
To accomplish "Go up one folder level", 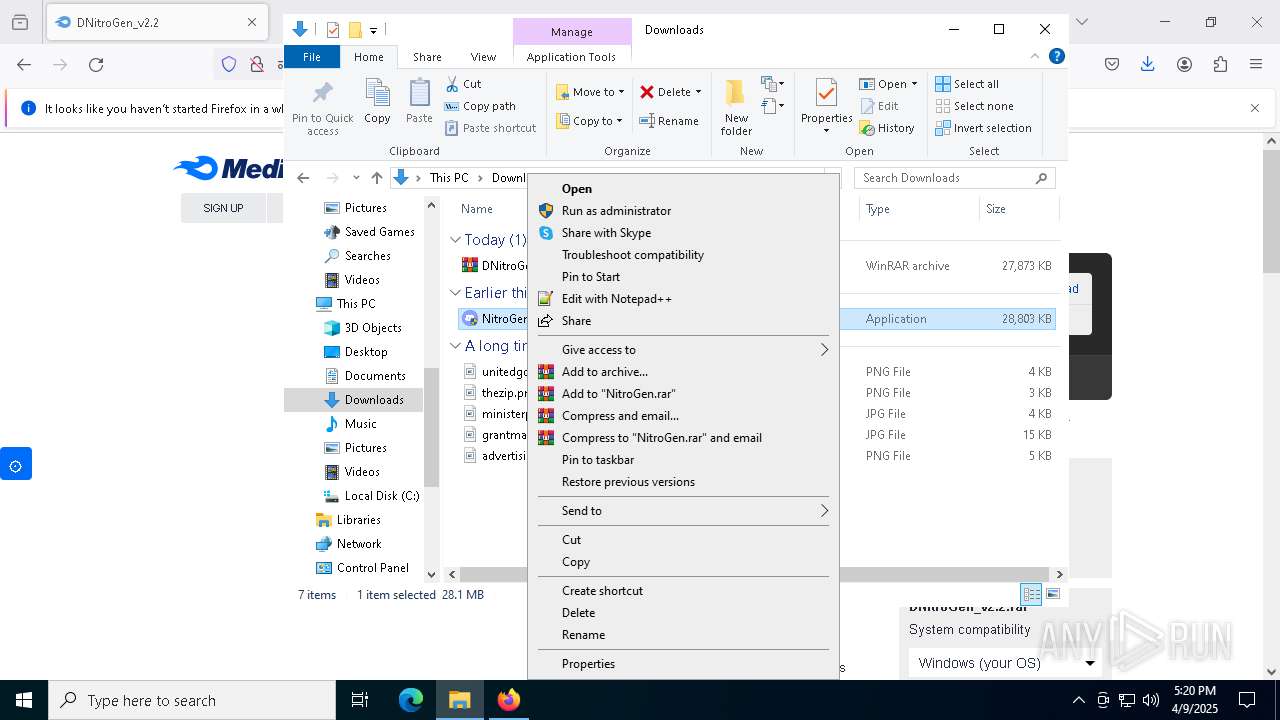I will [x=376, y=178].
